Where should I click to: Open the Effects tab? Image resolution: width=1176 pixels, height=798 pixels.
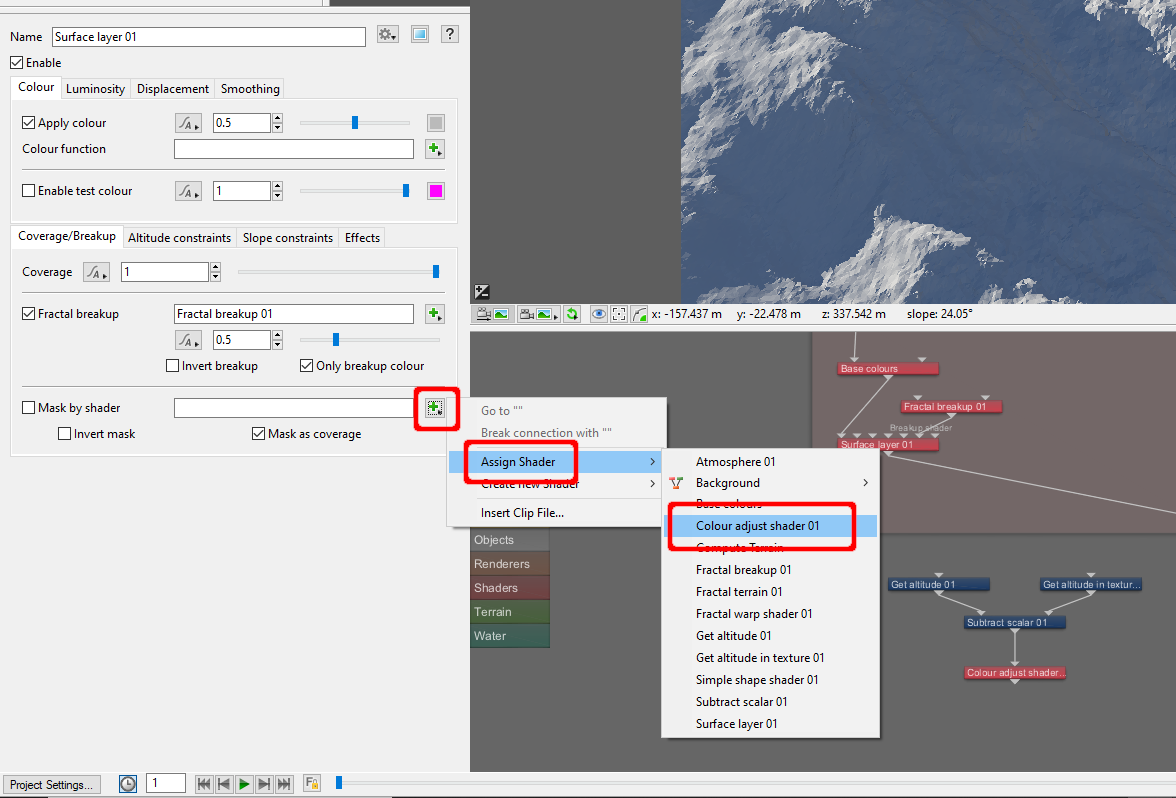pyautogui.click(x=362, y=238)
